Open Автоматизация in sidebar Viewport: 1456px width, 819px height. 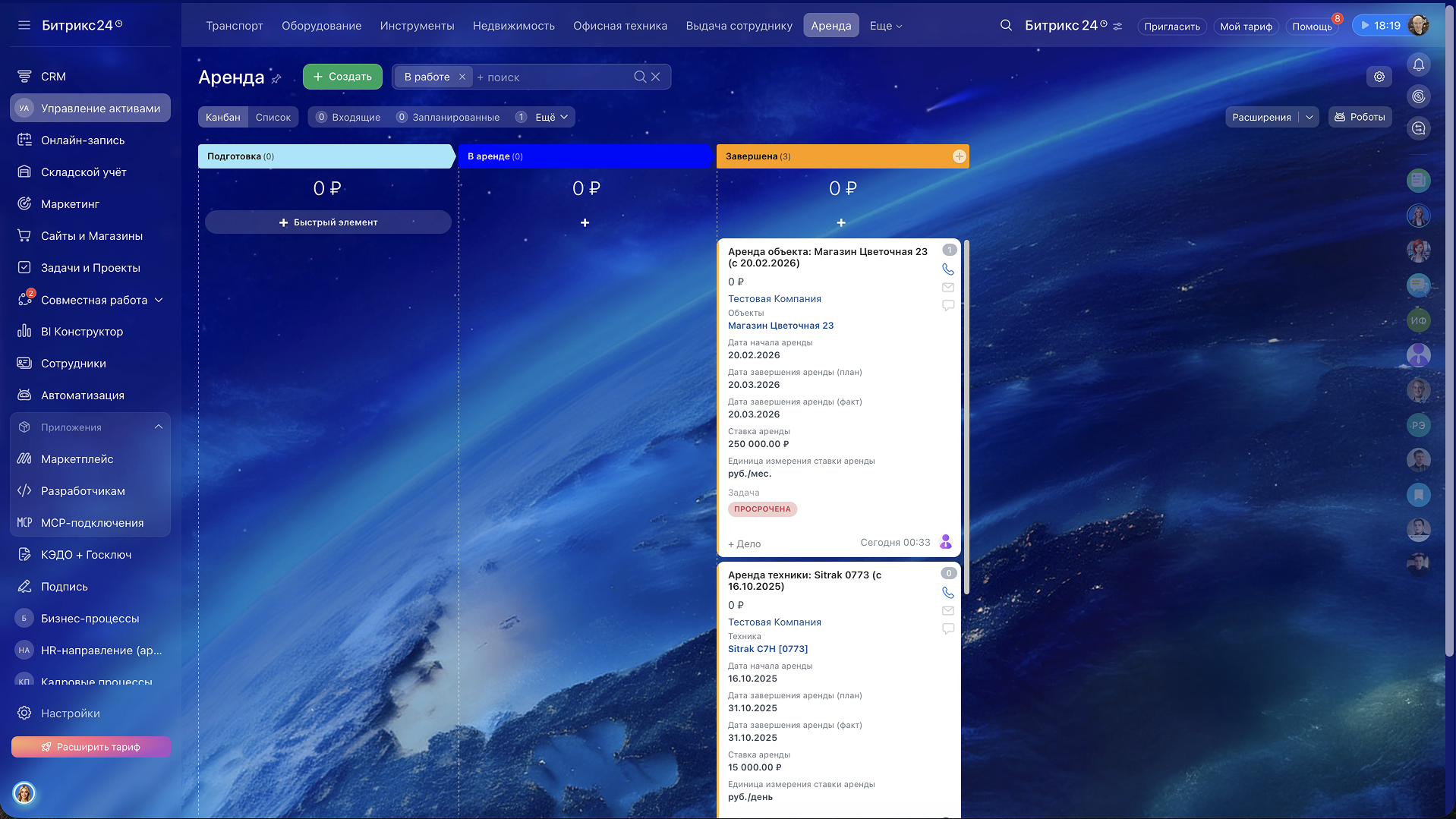[90, 395]
